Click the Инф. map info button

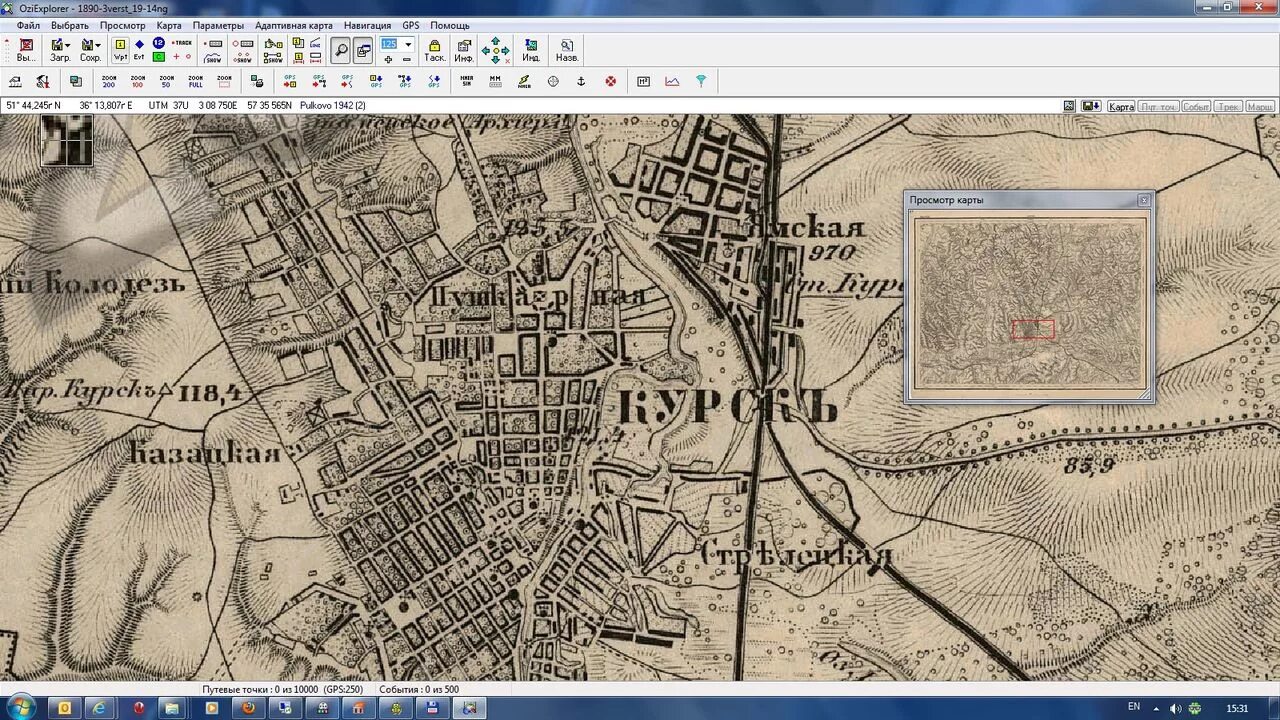coord(464,50)
